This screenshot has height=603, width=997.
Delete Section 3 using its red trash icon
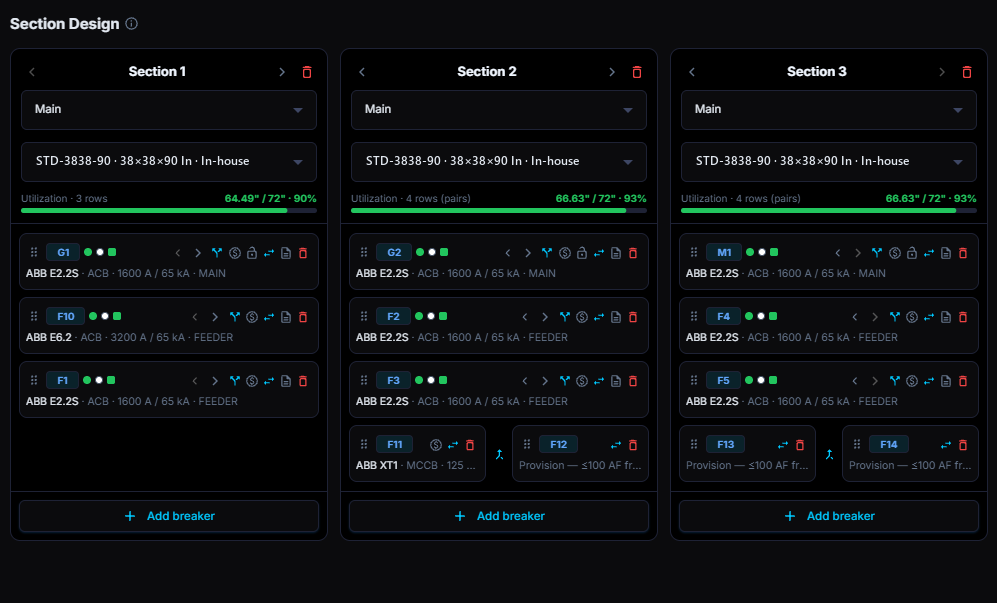[967, 72]
